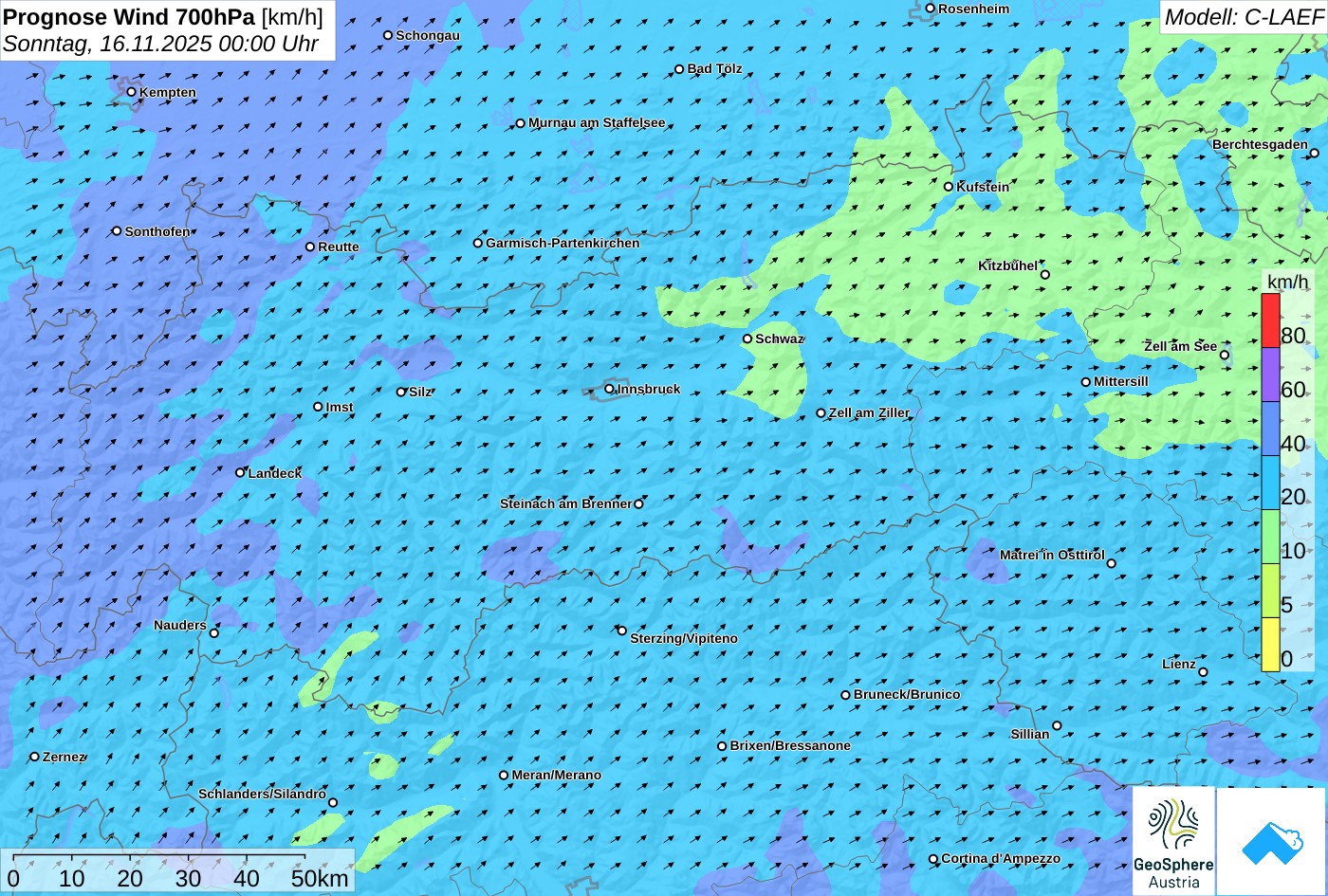Click the 'Bruneck/Brunico' label
The height and width of the screenshot is (896, 1328).
(907, 694)
